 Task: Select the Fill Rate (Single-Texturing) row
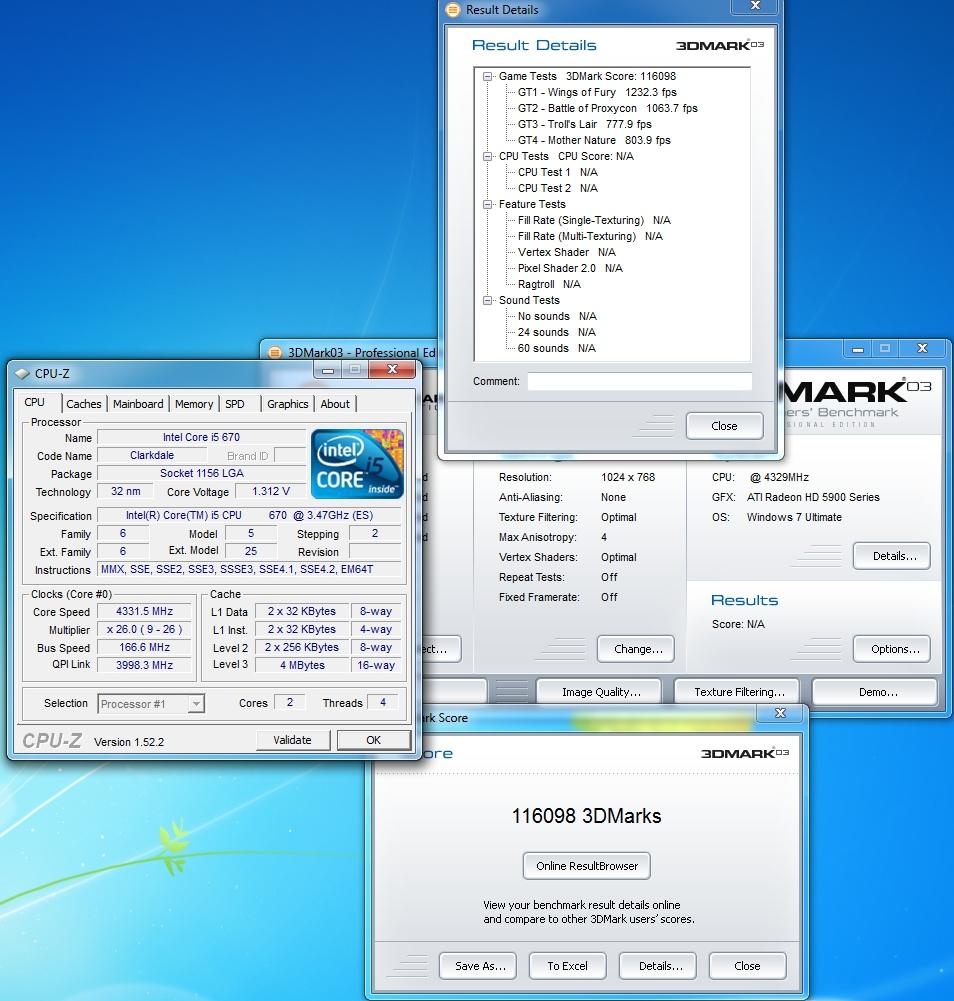pyautogui.click(x=594, y=220)
